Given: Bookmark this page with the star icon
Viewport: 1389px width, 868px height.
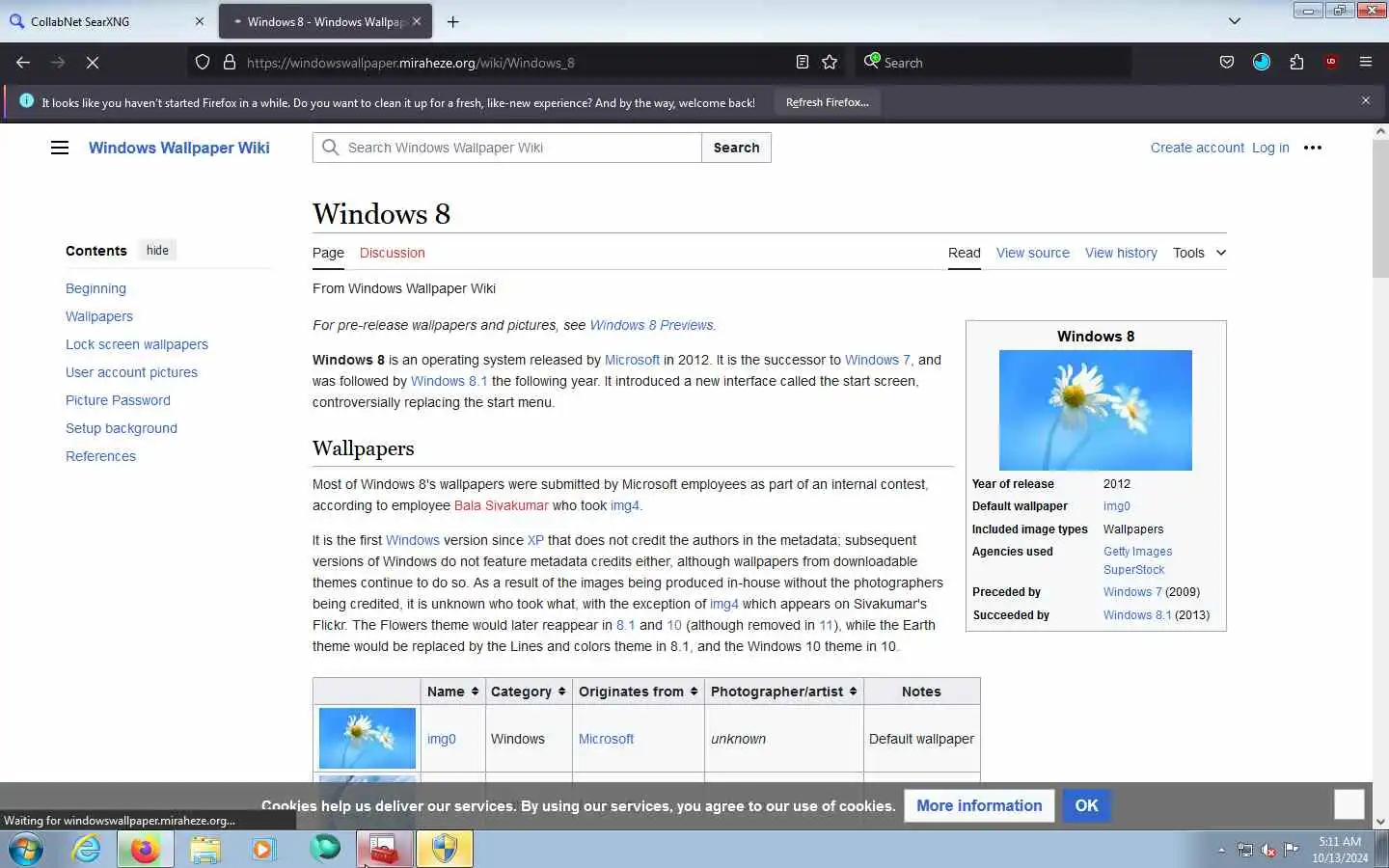Looking at the screenshot, I should click(x=830, y=63).
